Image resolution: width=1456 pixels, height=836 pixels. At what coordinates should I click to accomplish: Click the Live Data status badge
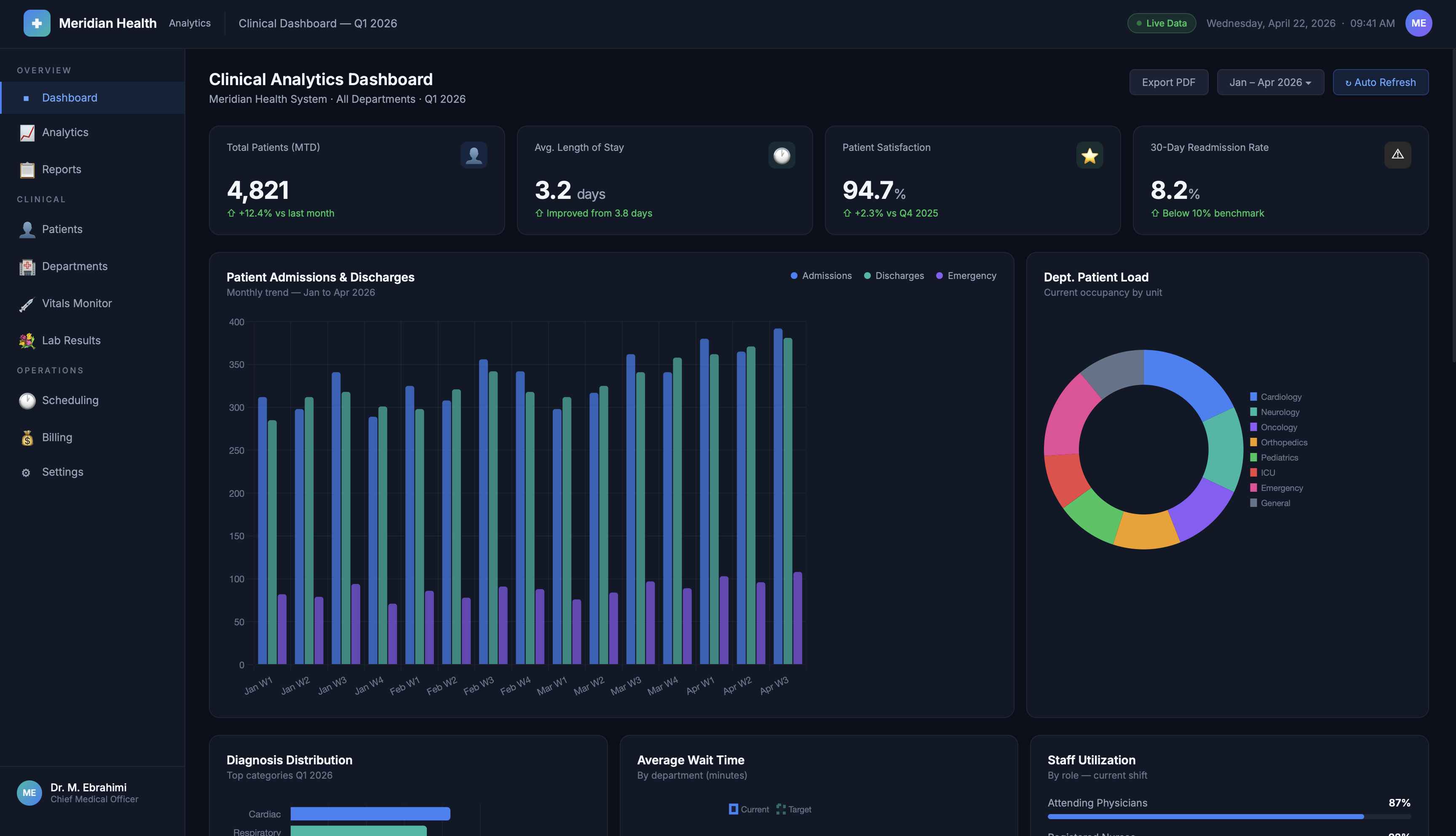pos(1162,23)
